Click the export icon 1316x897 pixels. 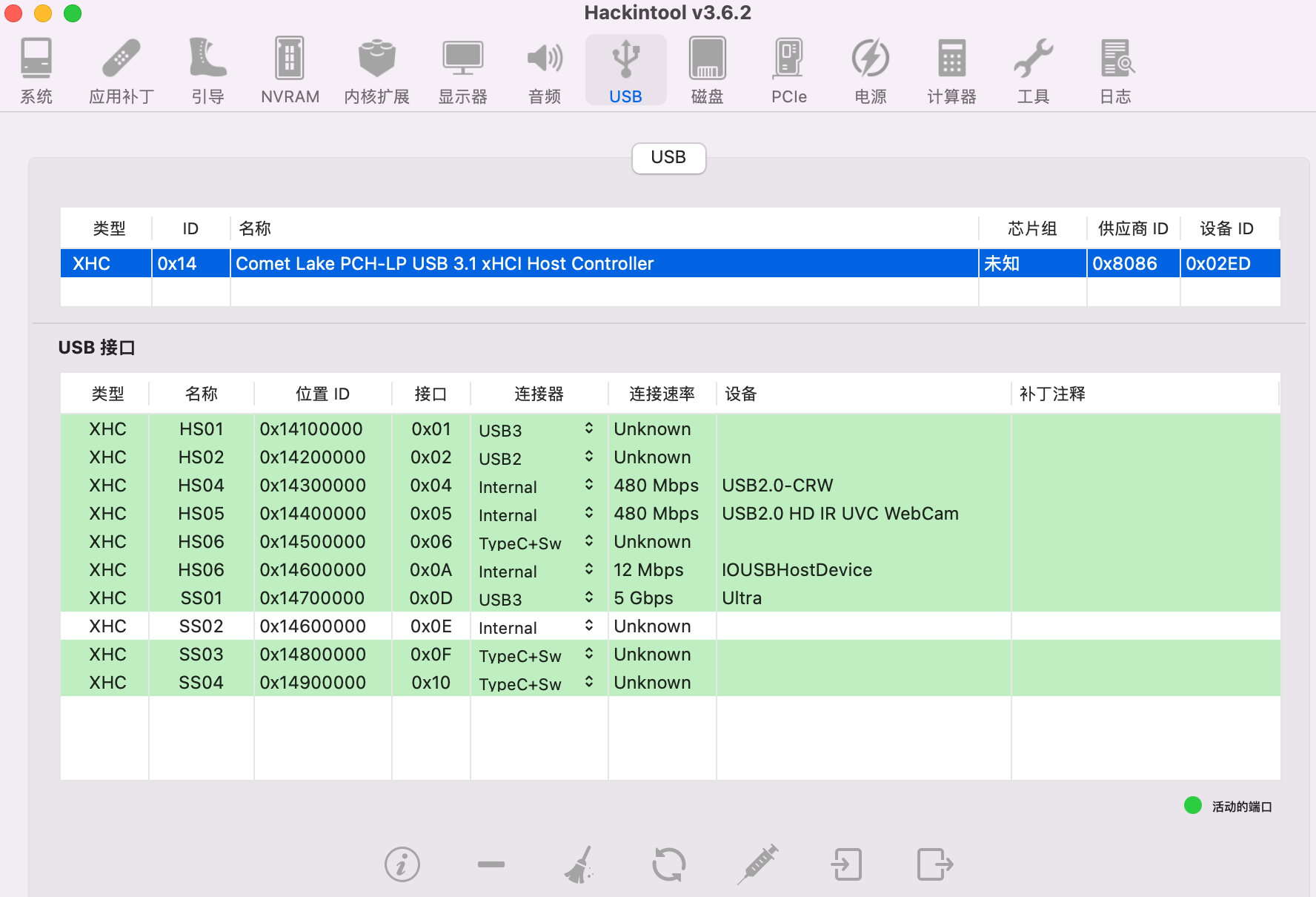(x=935, y=864)
